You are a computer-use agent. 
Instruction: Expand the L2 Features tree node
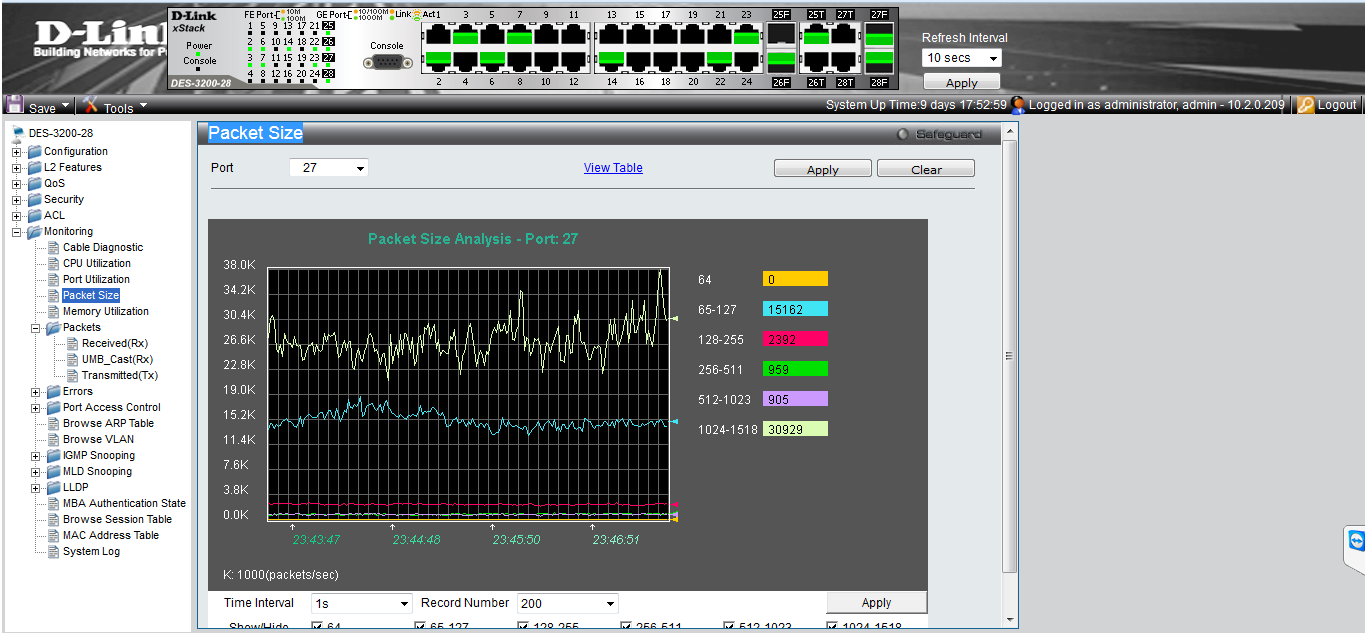click(17, 167)
